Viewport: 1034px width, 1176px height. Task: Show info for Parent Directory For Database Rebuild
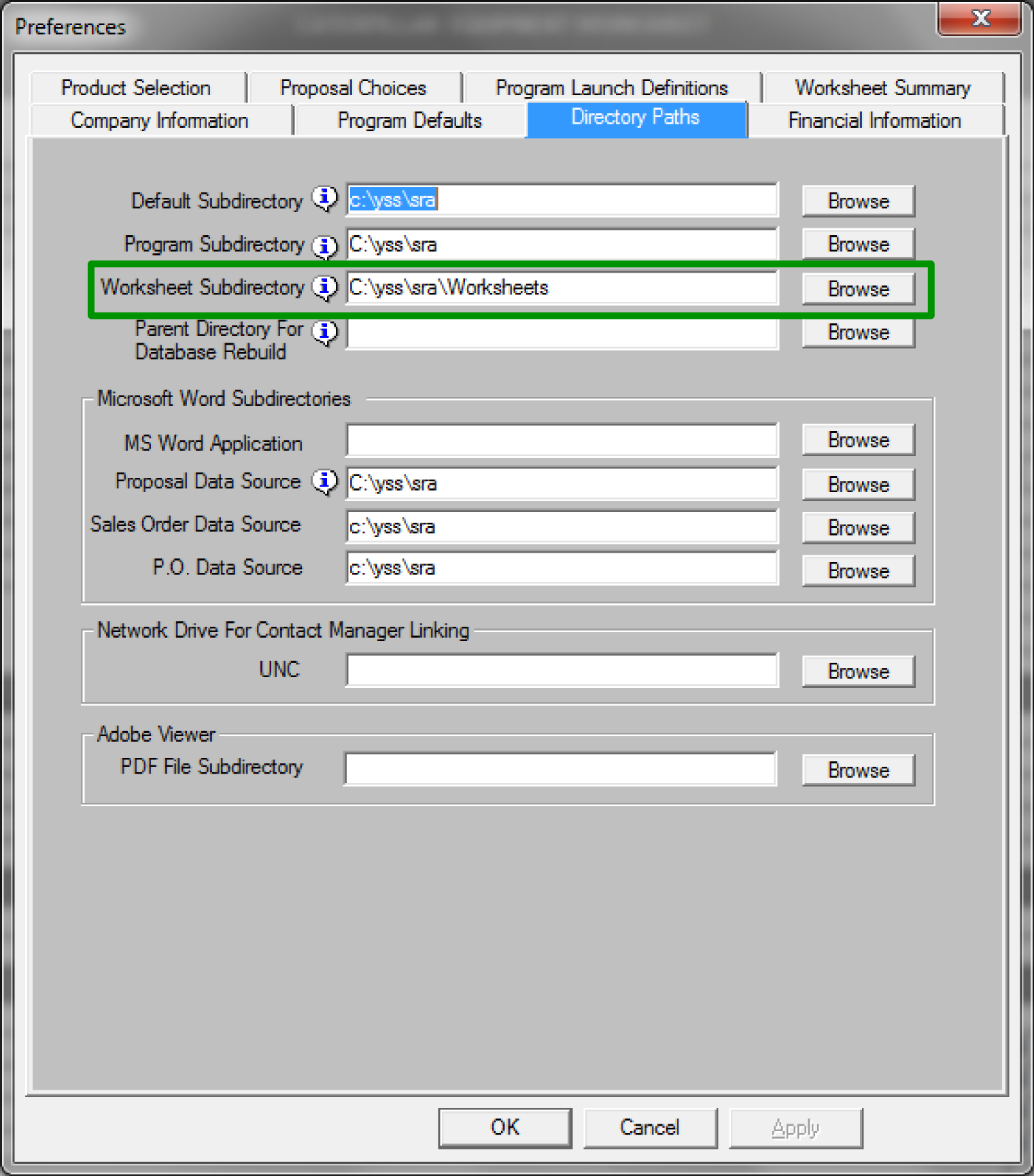click(x=324, y=332)
